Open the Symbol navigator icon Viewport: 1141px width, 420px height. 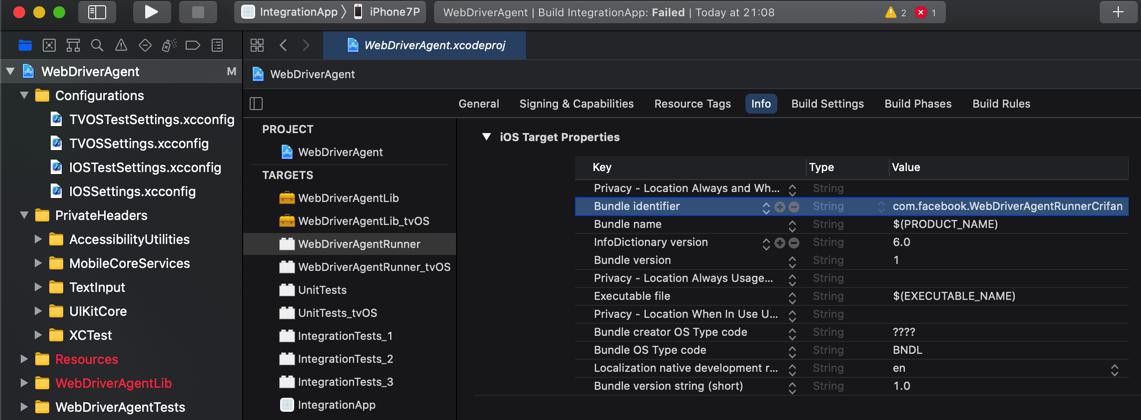pyautogui.click(x=73, y=45)
